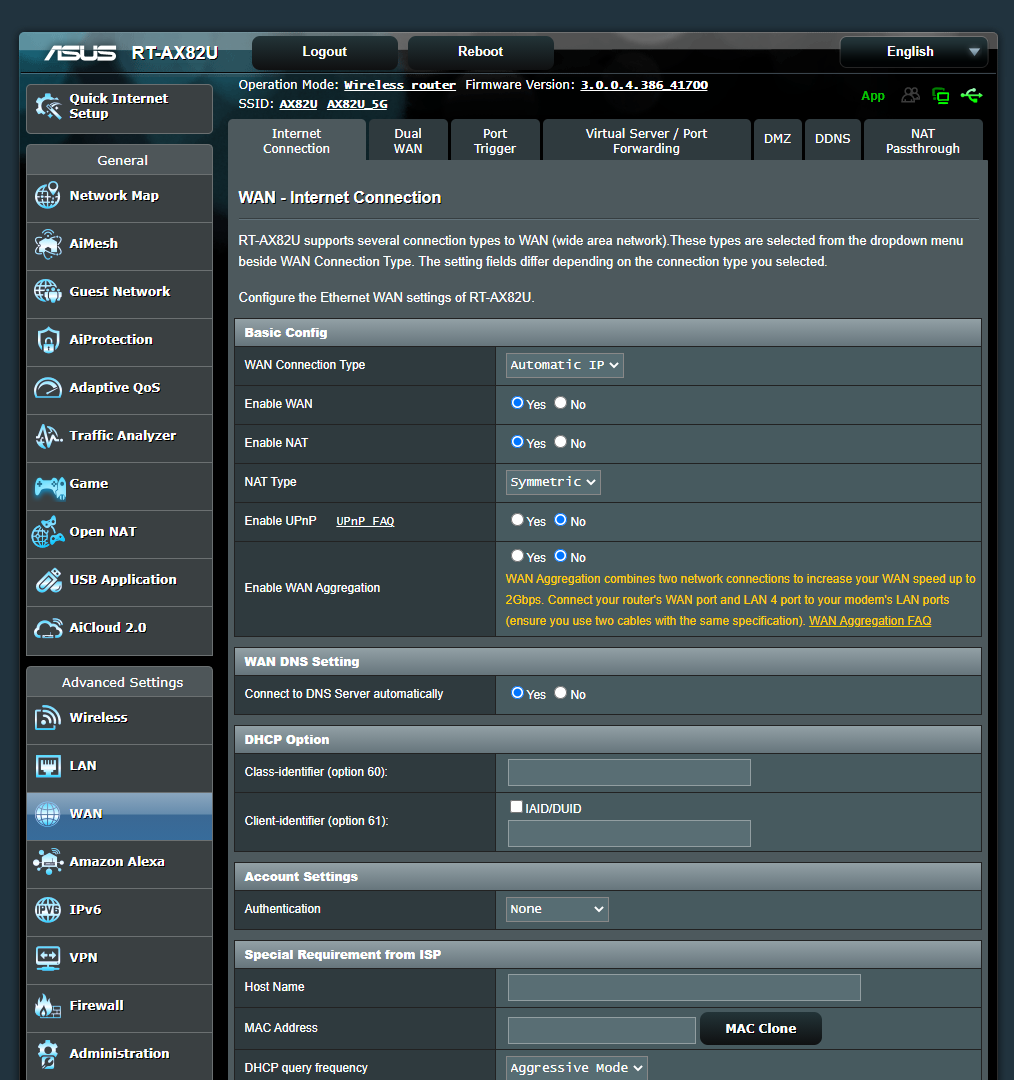Viewport: 1014px width, 1080px height.
Task: Check the IAID/DUID checkbox
Action: point(516,807)
